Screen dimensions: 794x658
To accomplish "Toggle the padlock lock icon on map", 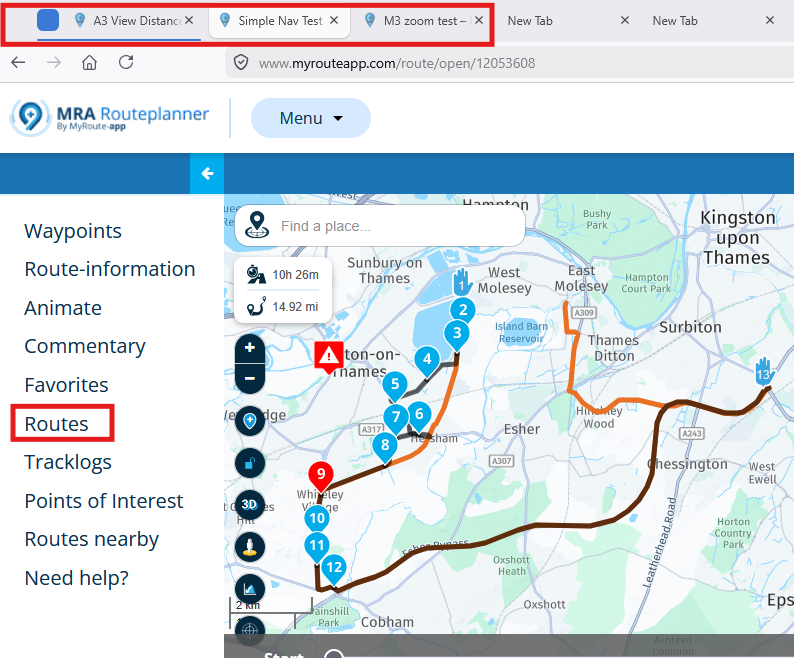I will click(249, 463).
